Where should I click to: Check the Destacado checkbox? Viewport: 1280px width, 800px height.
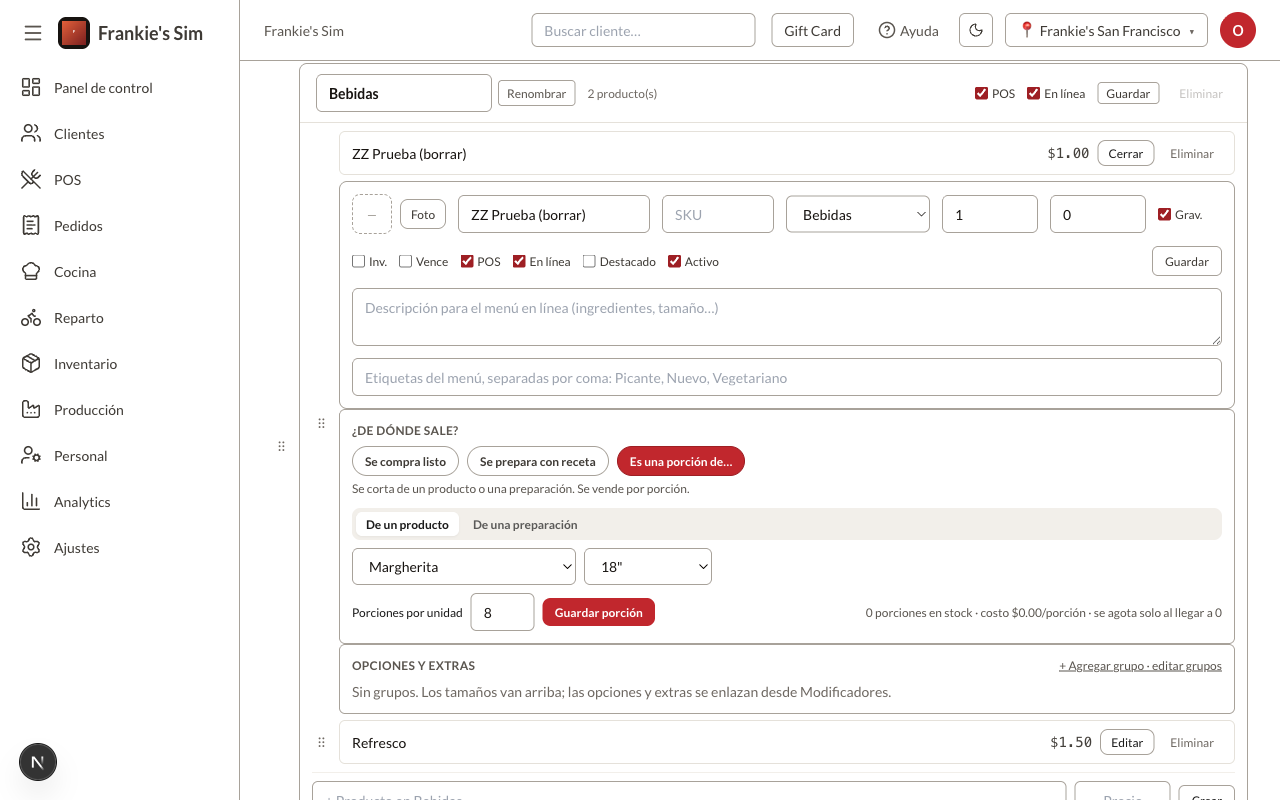coord(589,262)
